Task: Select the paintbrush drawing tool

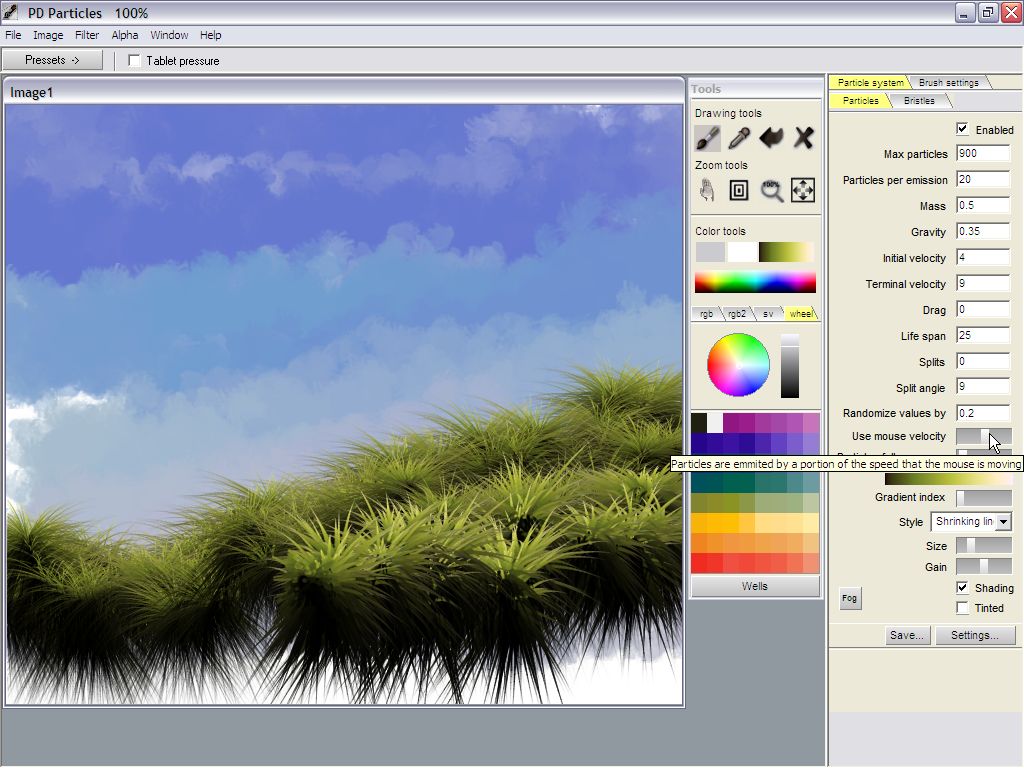Action: 707,137
